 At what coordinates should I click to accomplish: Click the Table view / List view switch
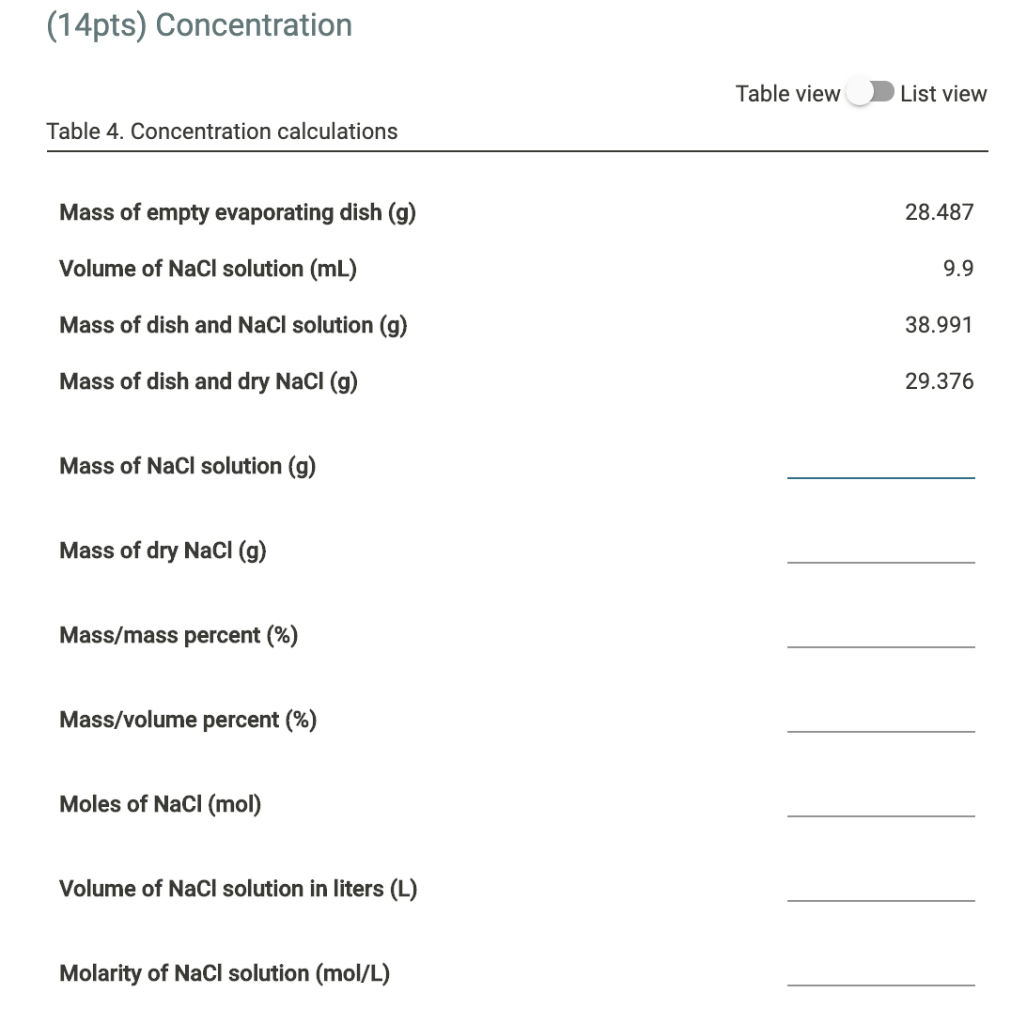[x=869, y=92]
